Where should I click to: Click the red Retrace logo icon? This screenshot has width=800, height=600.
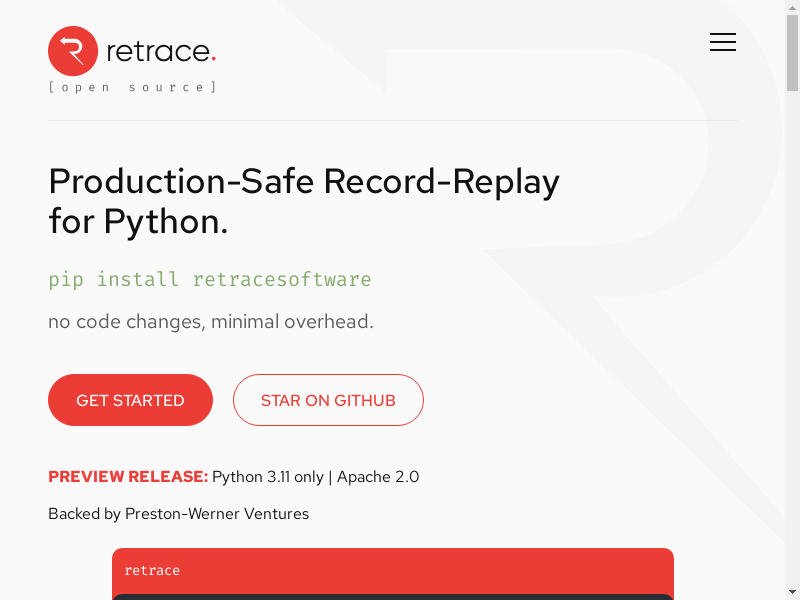[73, 51]
